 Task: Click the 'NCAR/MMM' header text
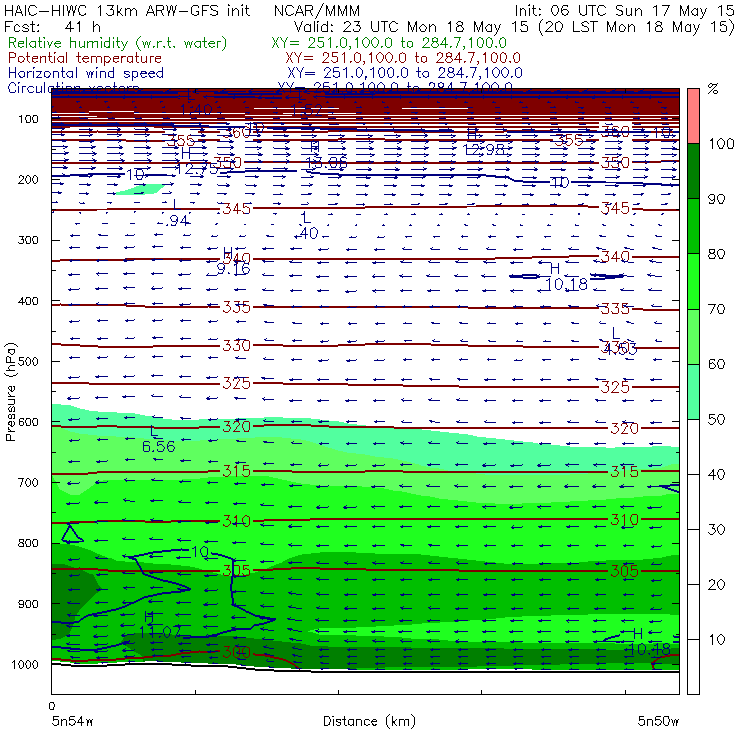317,11
